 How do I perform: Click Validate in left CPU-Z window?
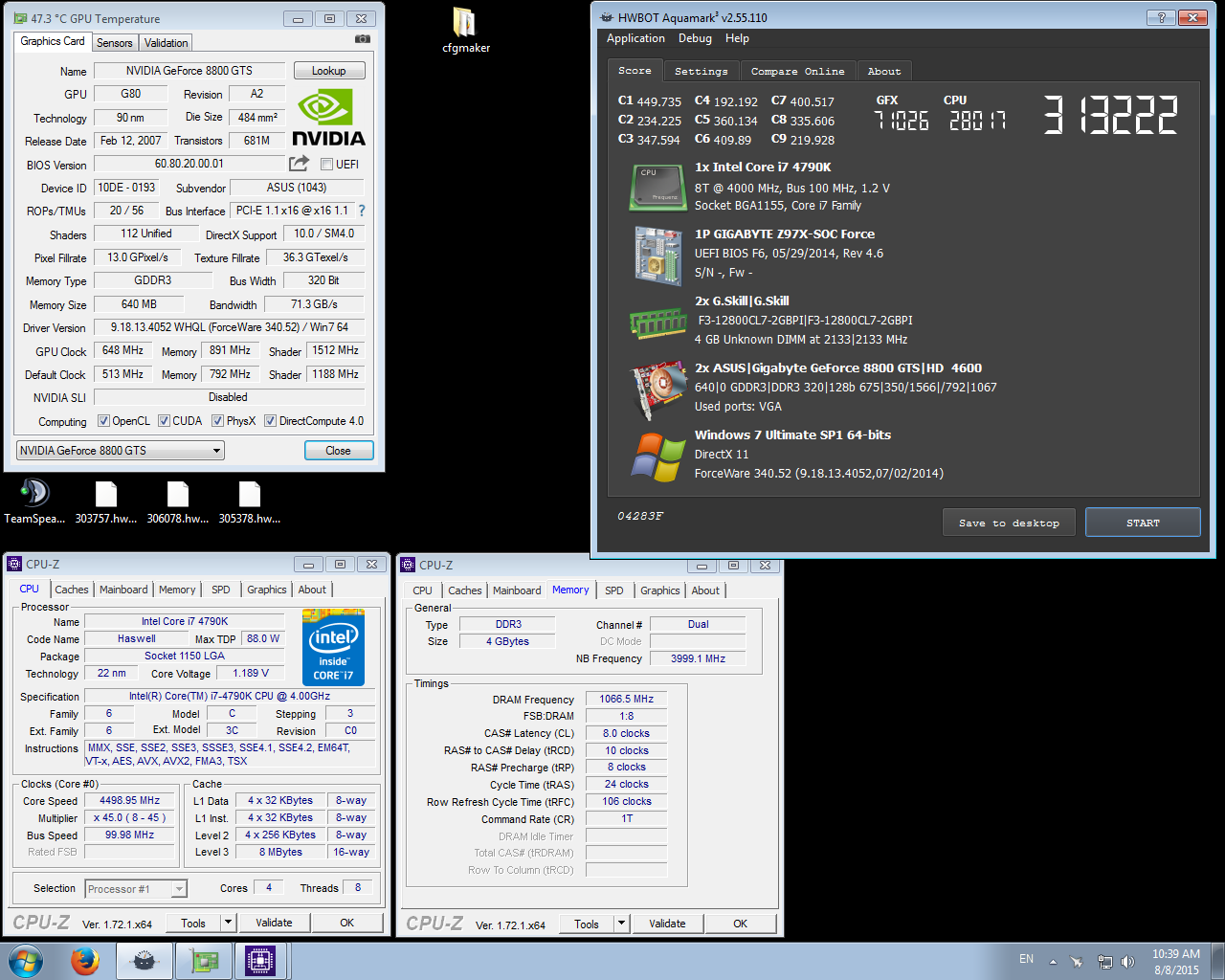[x=274, y=923]
